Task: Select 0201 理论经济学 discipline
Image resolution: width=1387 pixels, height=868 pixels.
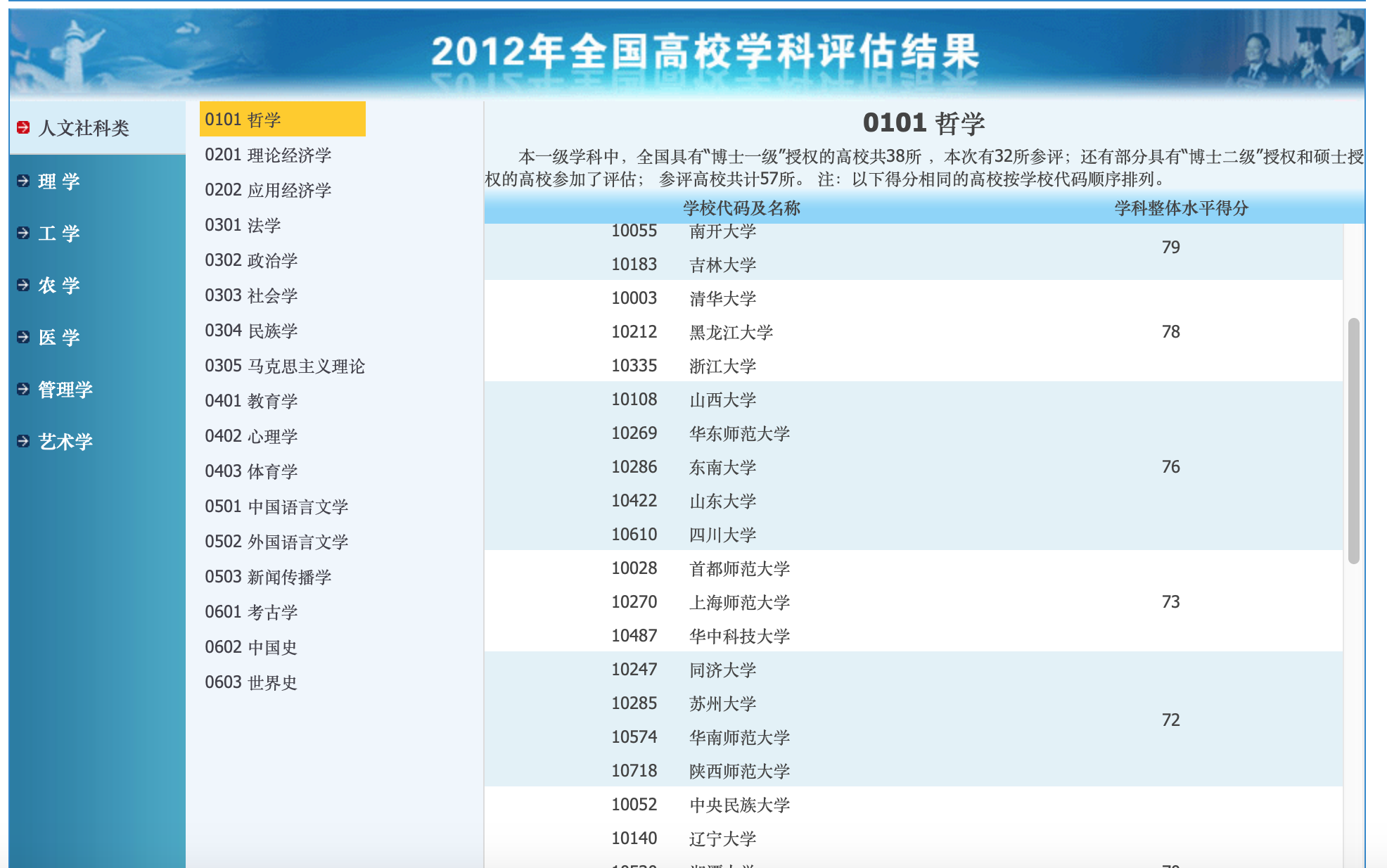Action: coord(268,155)
